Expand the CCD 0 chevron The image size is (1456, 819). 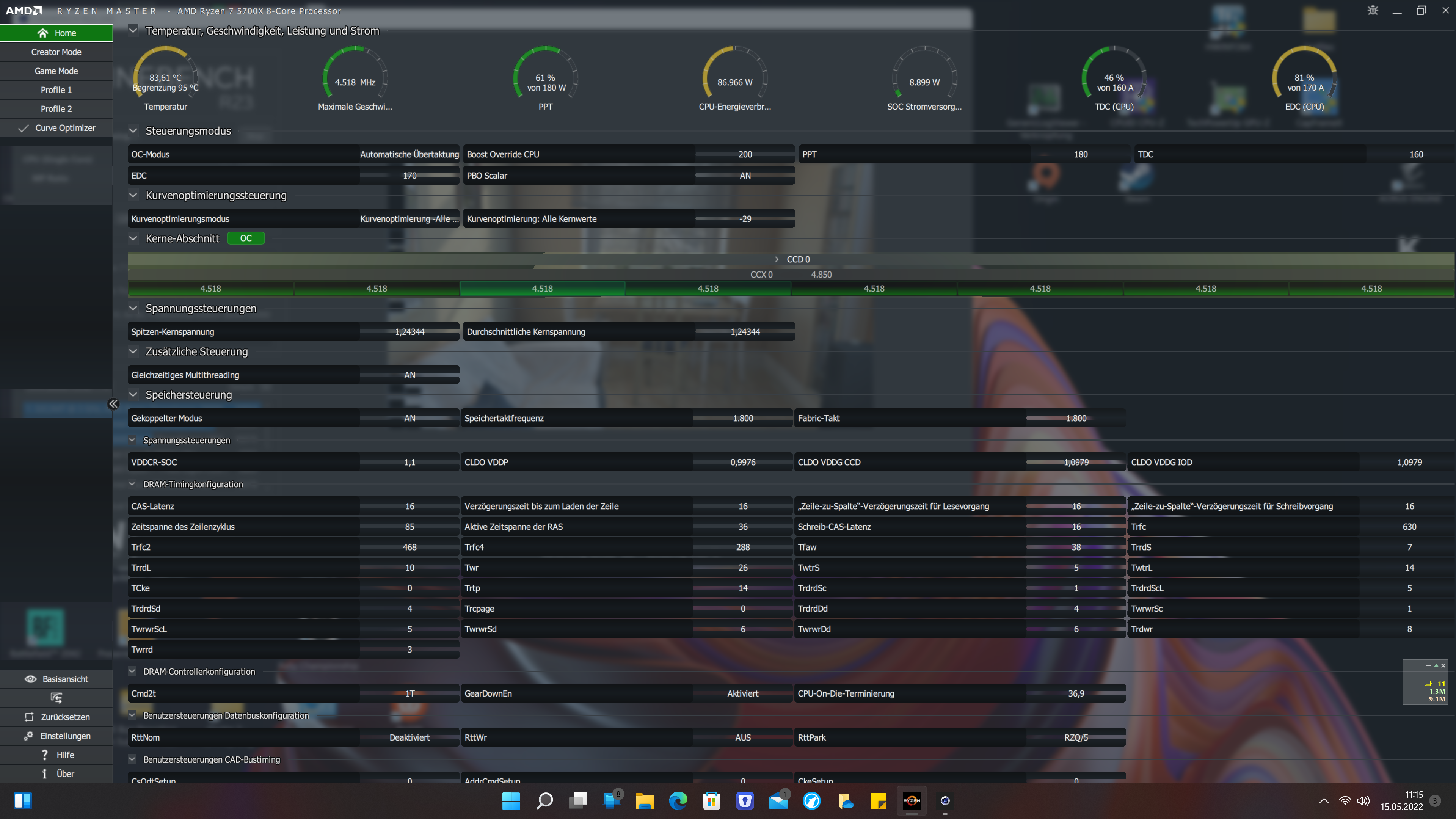[777, 259]
